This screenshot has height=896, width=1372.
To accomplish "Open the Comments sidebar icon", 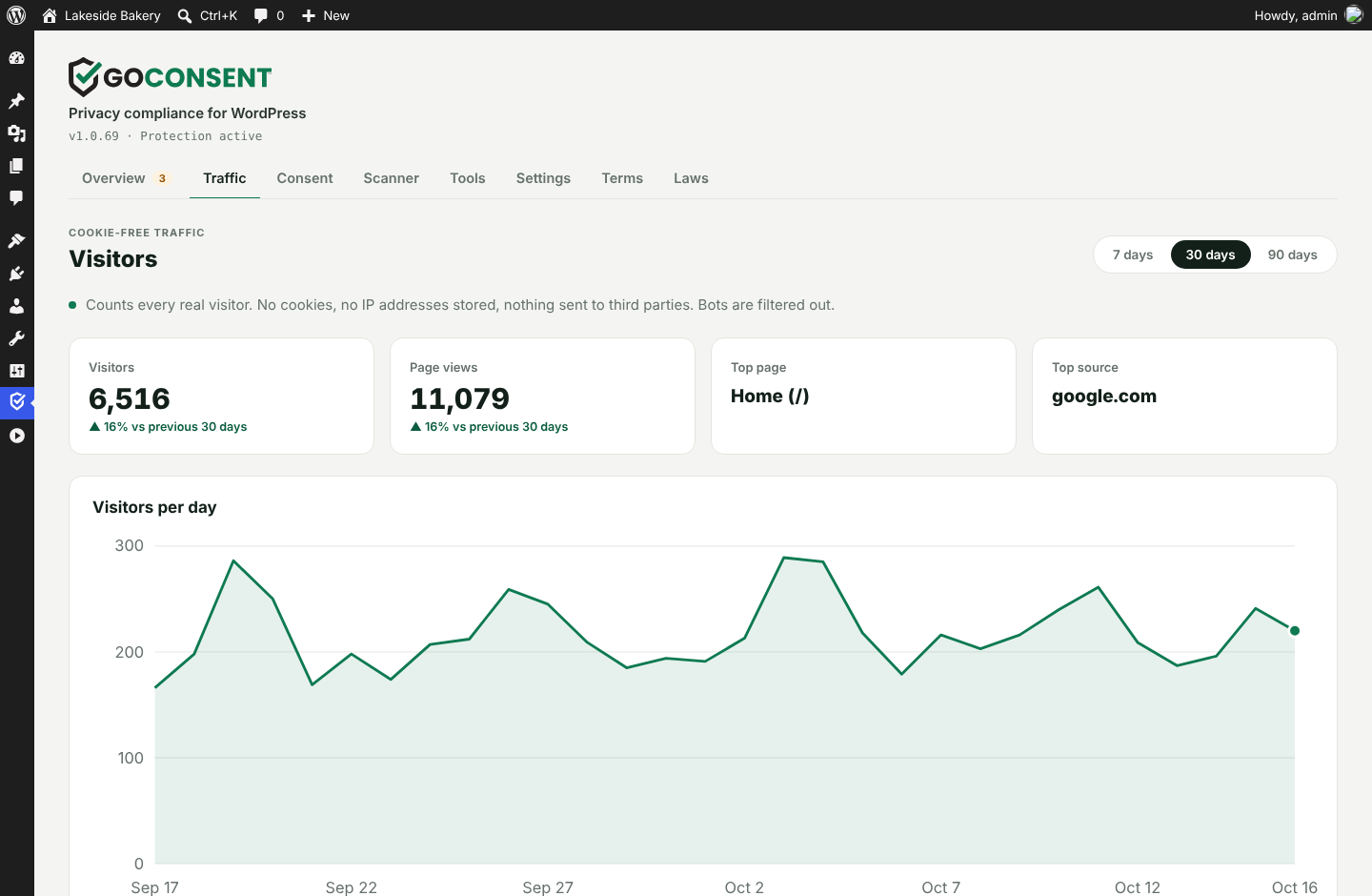I will click(16, 198).
